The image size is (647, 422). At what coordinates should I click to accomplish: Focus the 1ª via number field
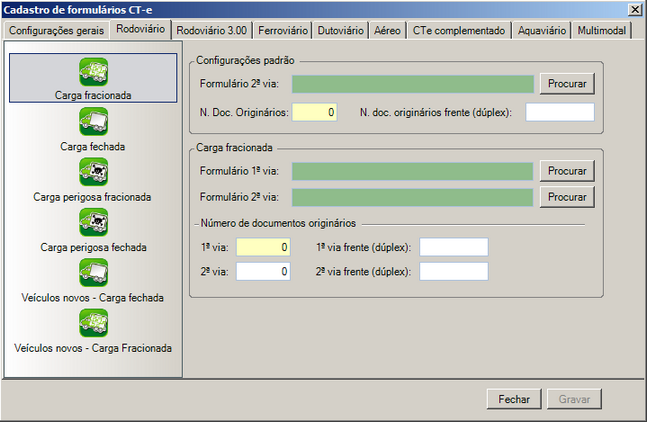click(x=263, y=247)
